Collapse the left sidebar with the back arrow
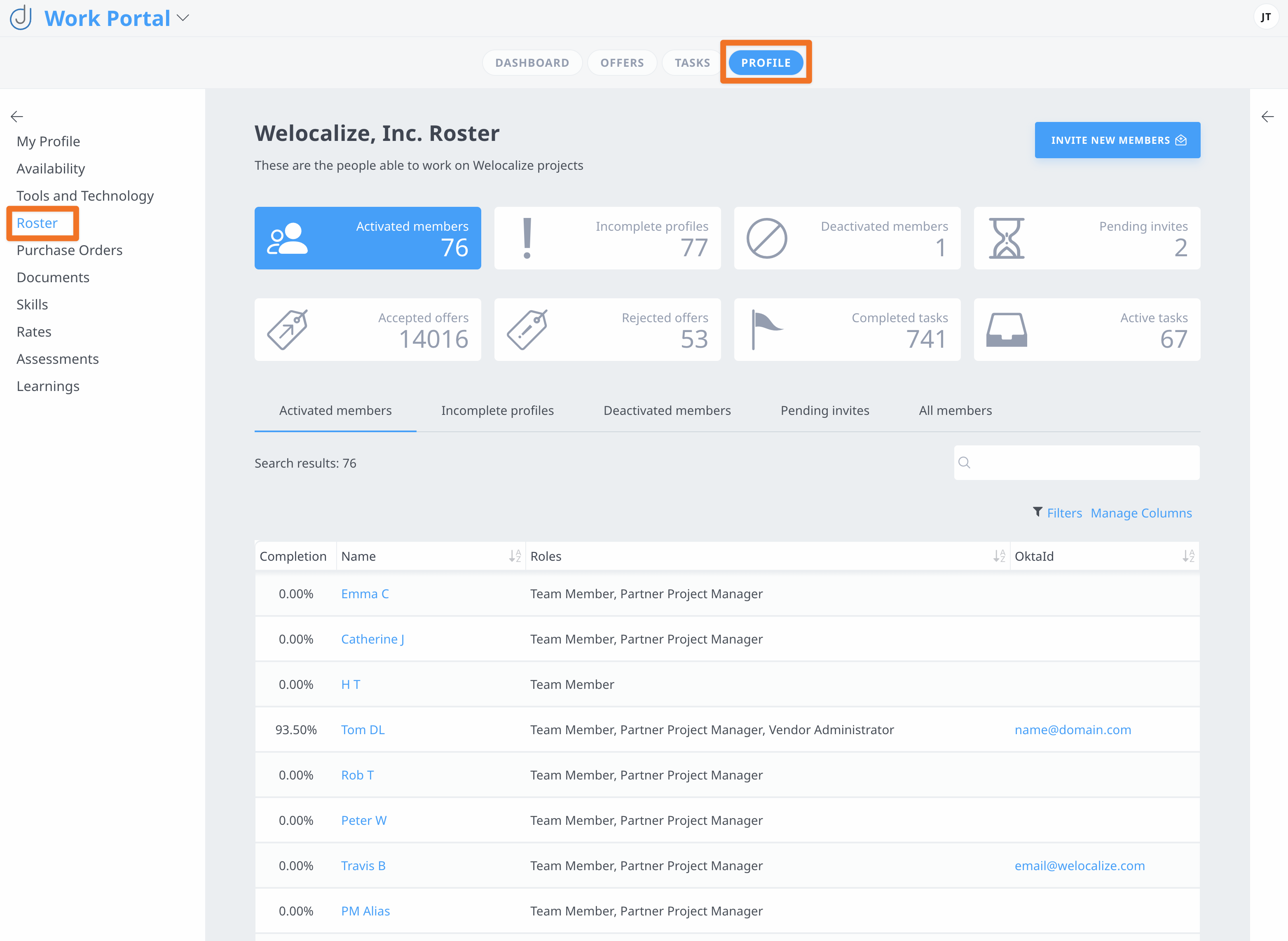 tap(16, 117)
